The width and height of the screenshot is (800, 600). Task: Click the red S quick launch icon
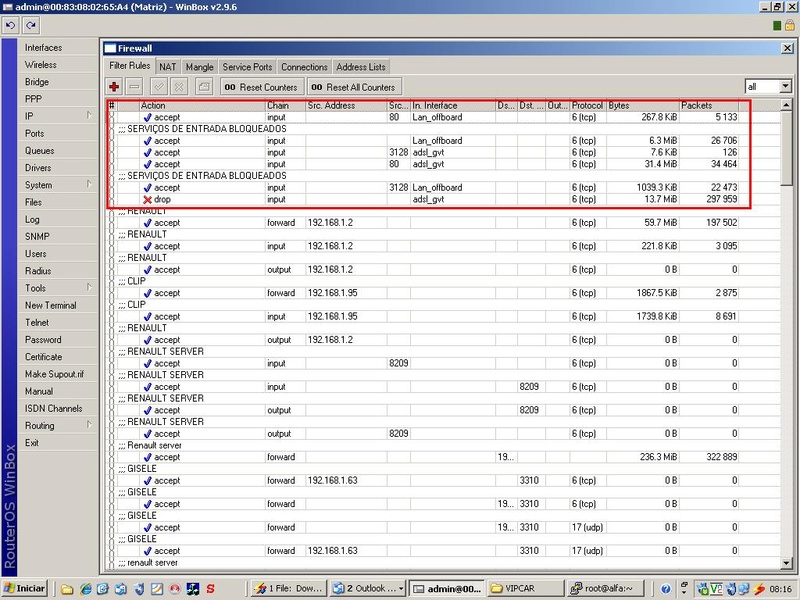point(210,589)
